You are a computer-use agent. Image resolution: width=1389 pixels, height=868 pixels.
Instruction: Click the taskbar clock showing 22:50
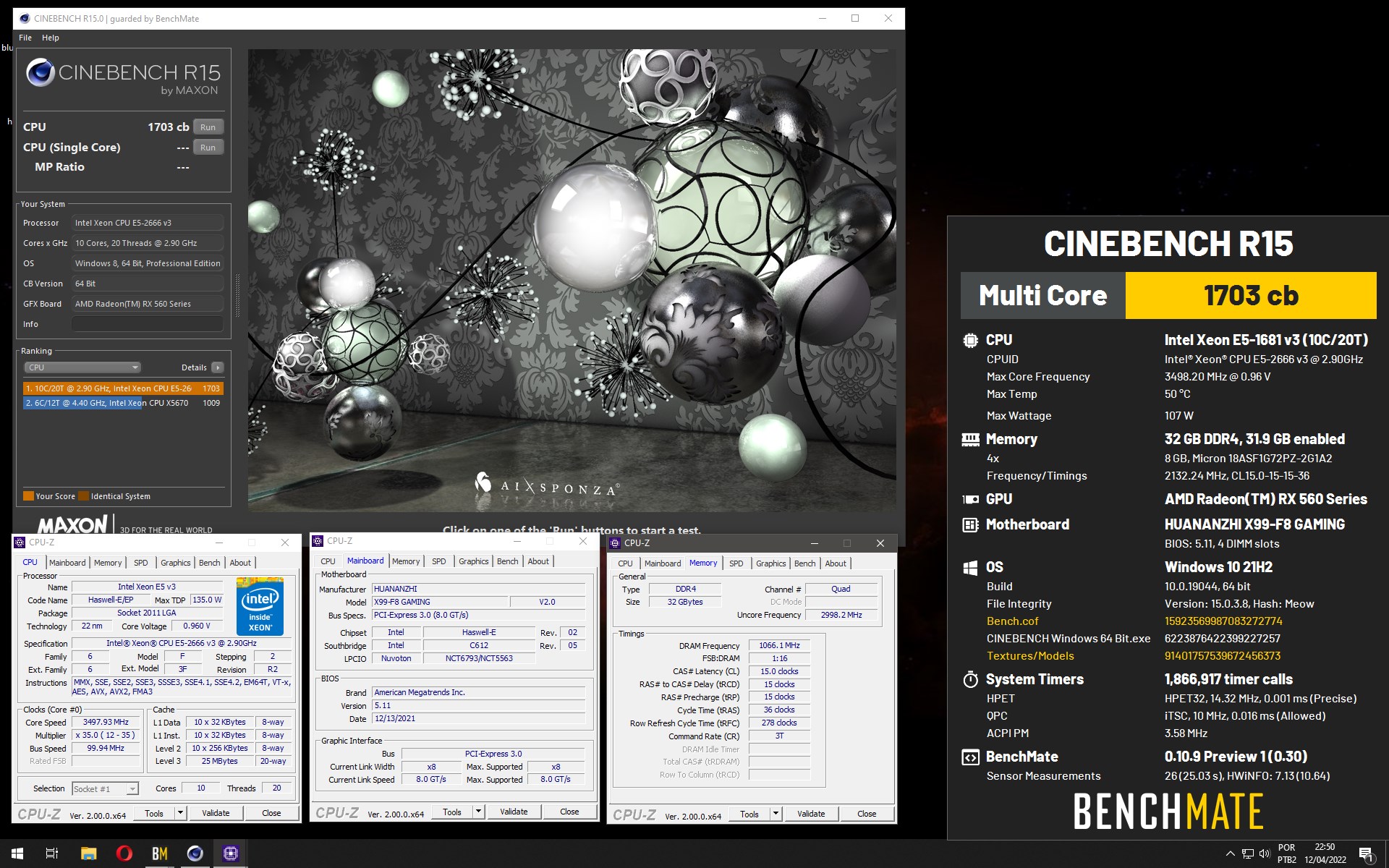pos(1325,854)
